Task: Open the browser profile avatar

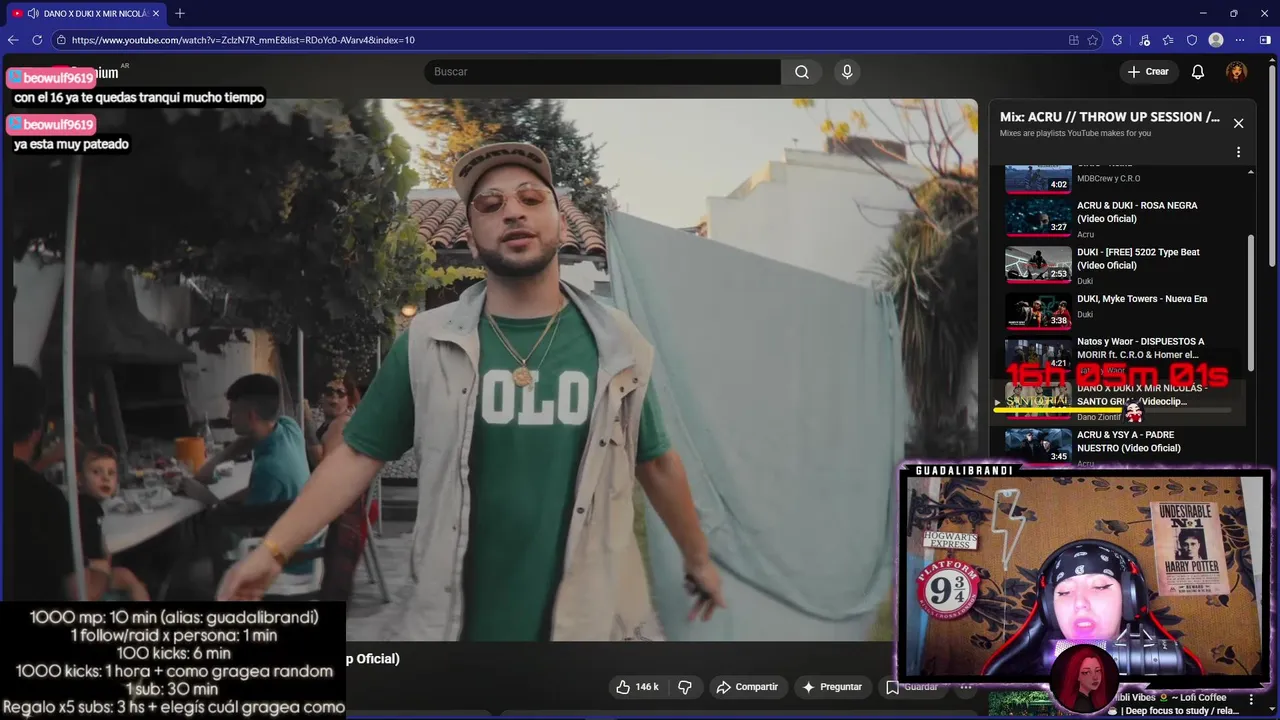Action: click(x=1216, y=40)
